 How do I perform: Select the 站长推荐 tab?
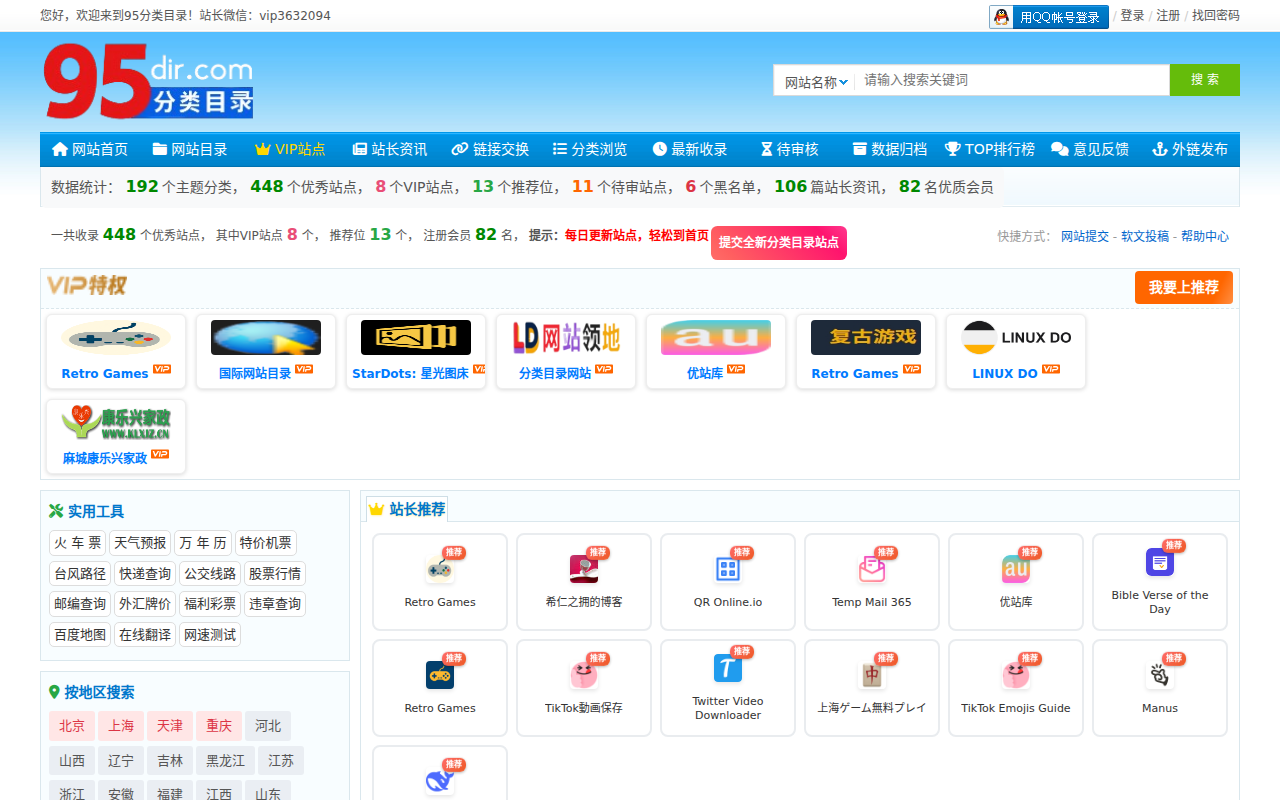click(x=407, y=509)
